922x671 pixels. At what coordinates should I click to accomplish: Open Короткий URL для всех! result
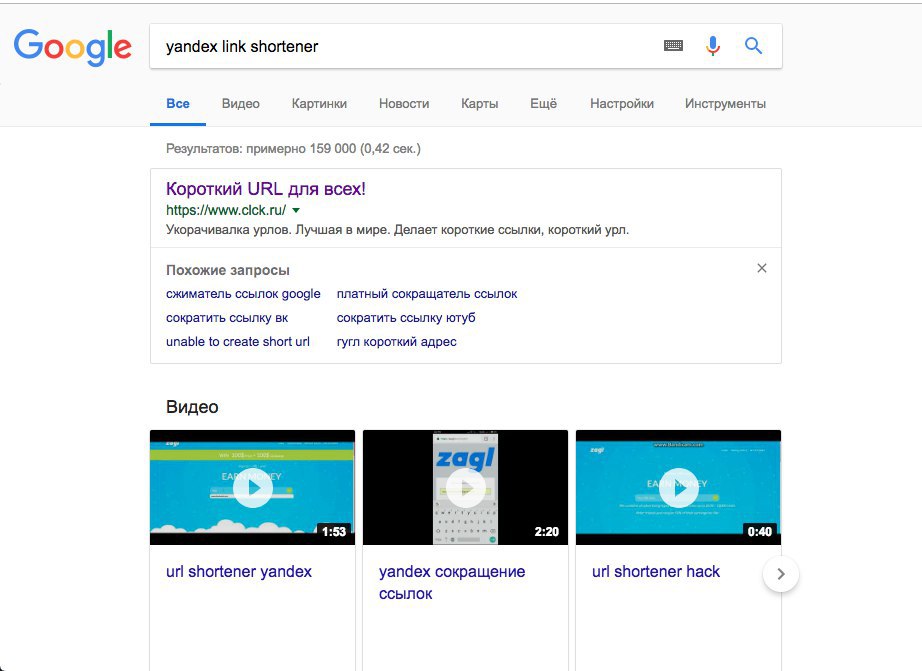coord(266,189)
